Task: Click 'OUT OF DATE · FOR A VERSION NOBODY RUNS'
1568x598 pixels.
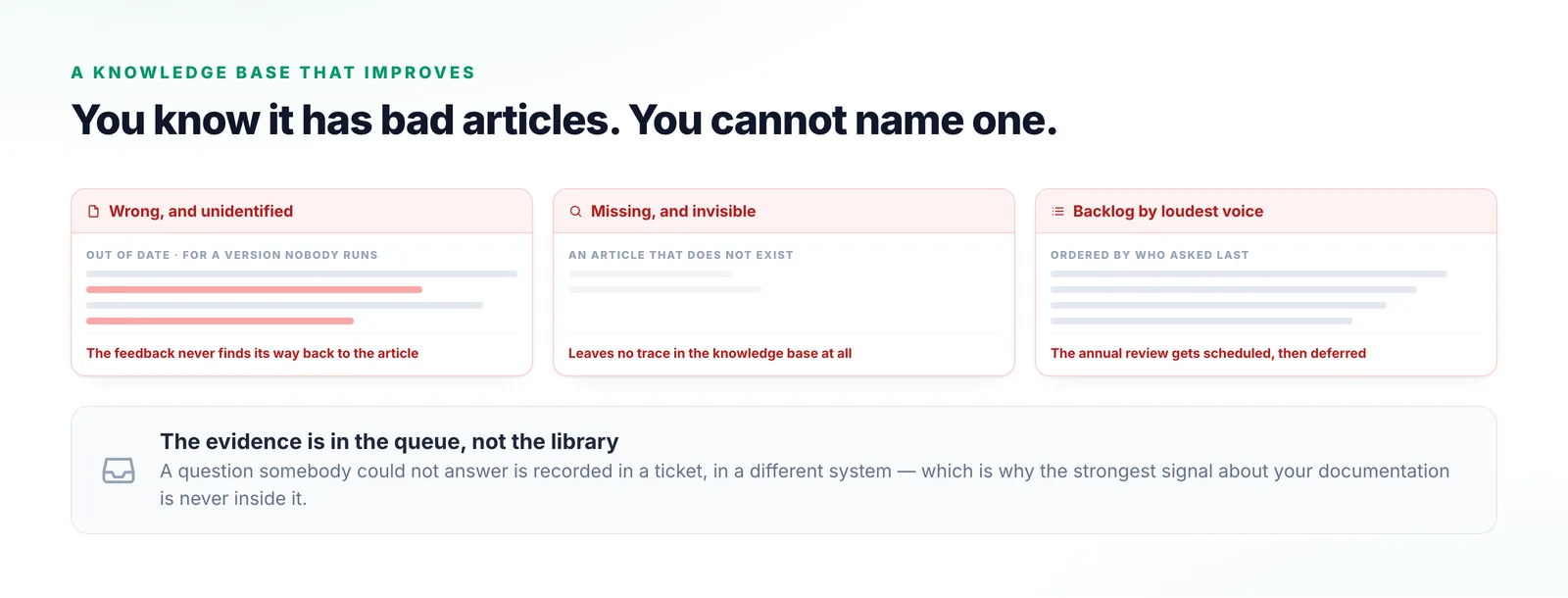Action: point(232,255)
